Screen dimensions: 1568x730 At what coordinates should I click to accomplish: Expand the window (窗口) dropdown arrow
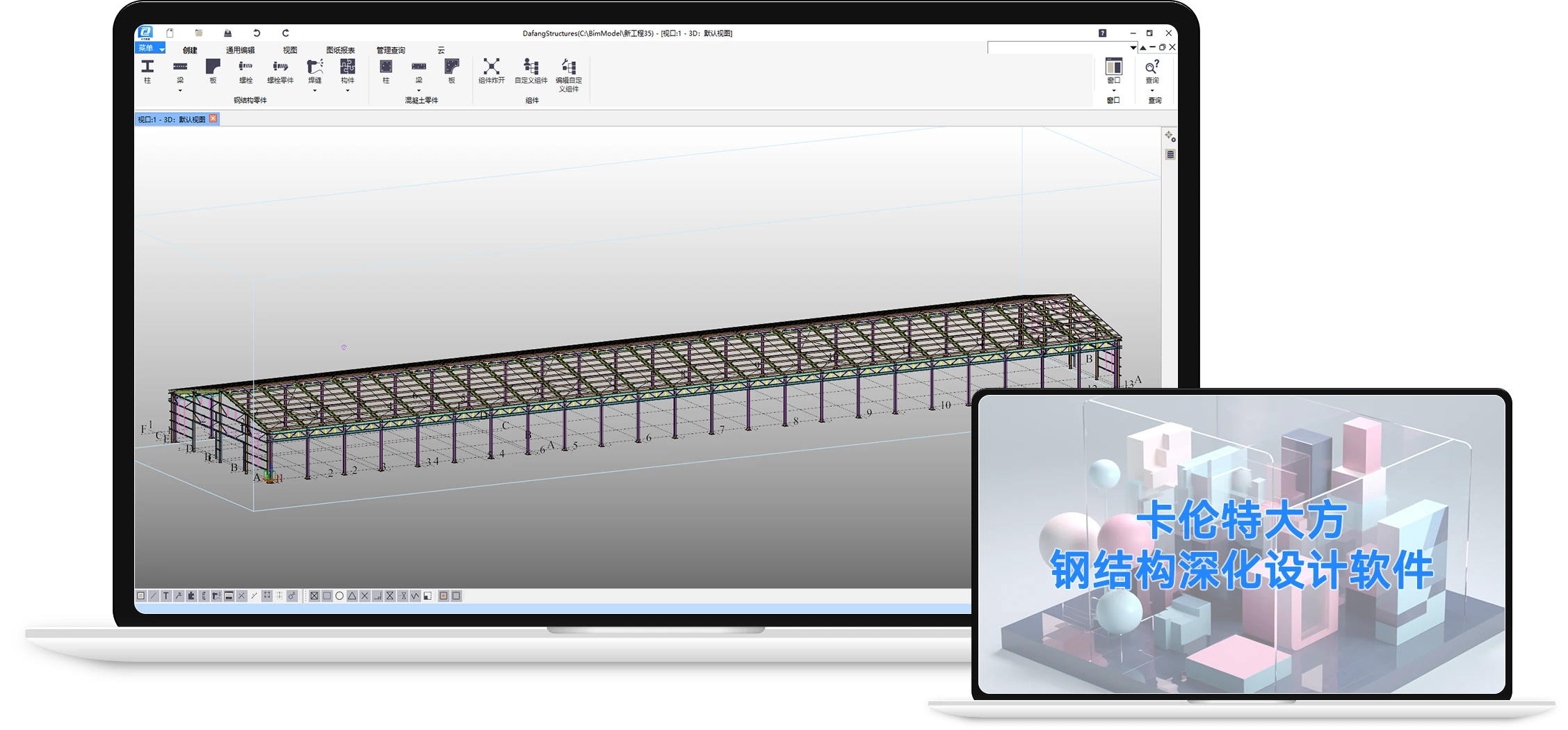pyautogui.click(x=1114, y=90)
